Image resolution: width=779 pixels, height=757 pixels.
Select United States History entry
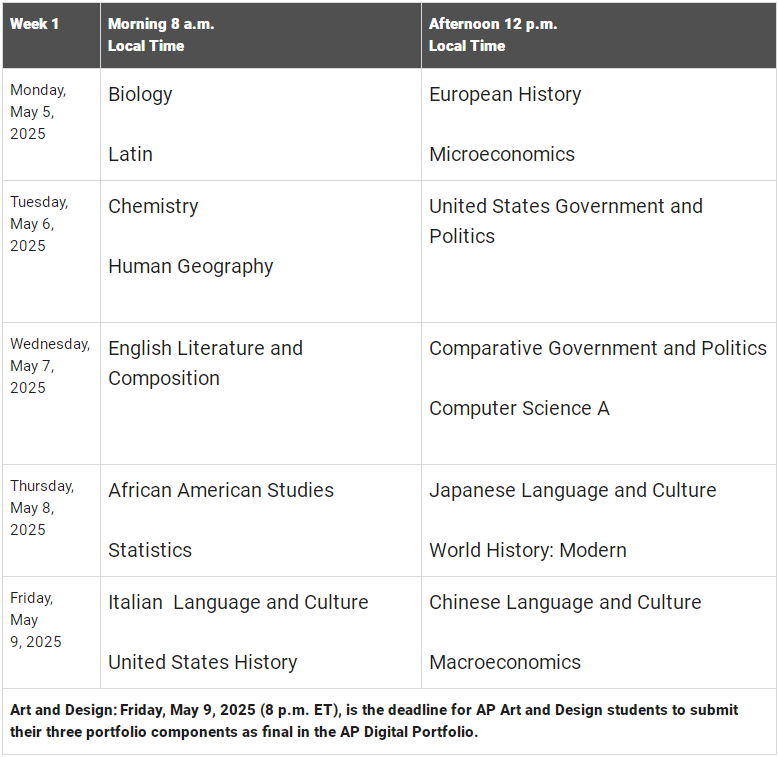click(203, 663)
